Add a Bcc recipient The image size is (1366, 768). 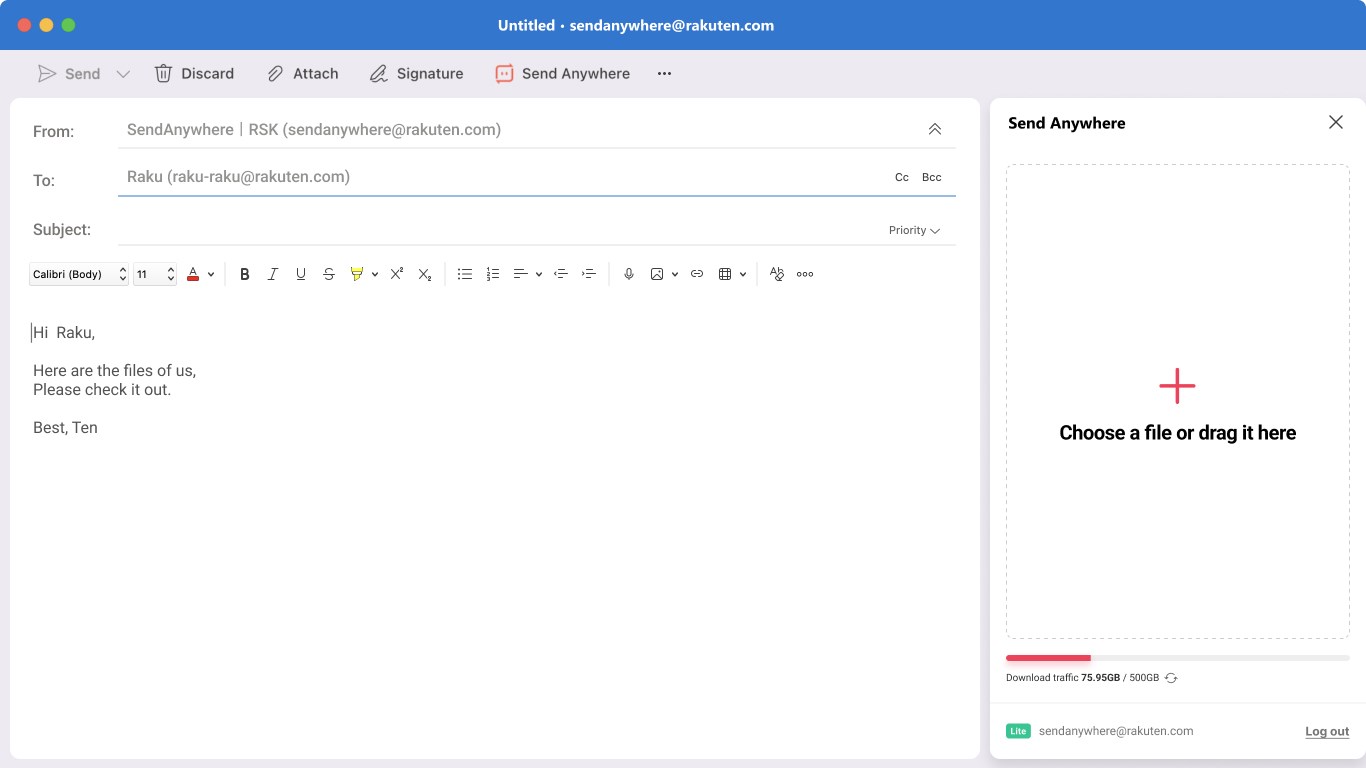932,177
